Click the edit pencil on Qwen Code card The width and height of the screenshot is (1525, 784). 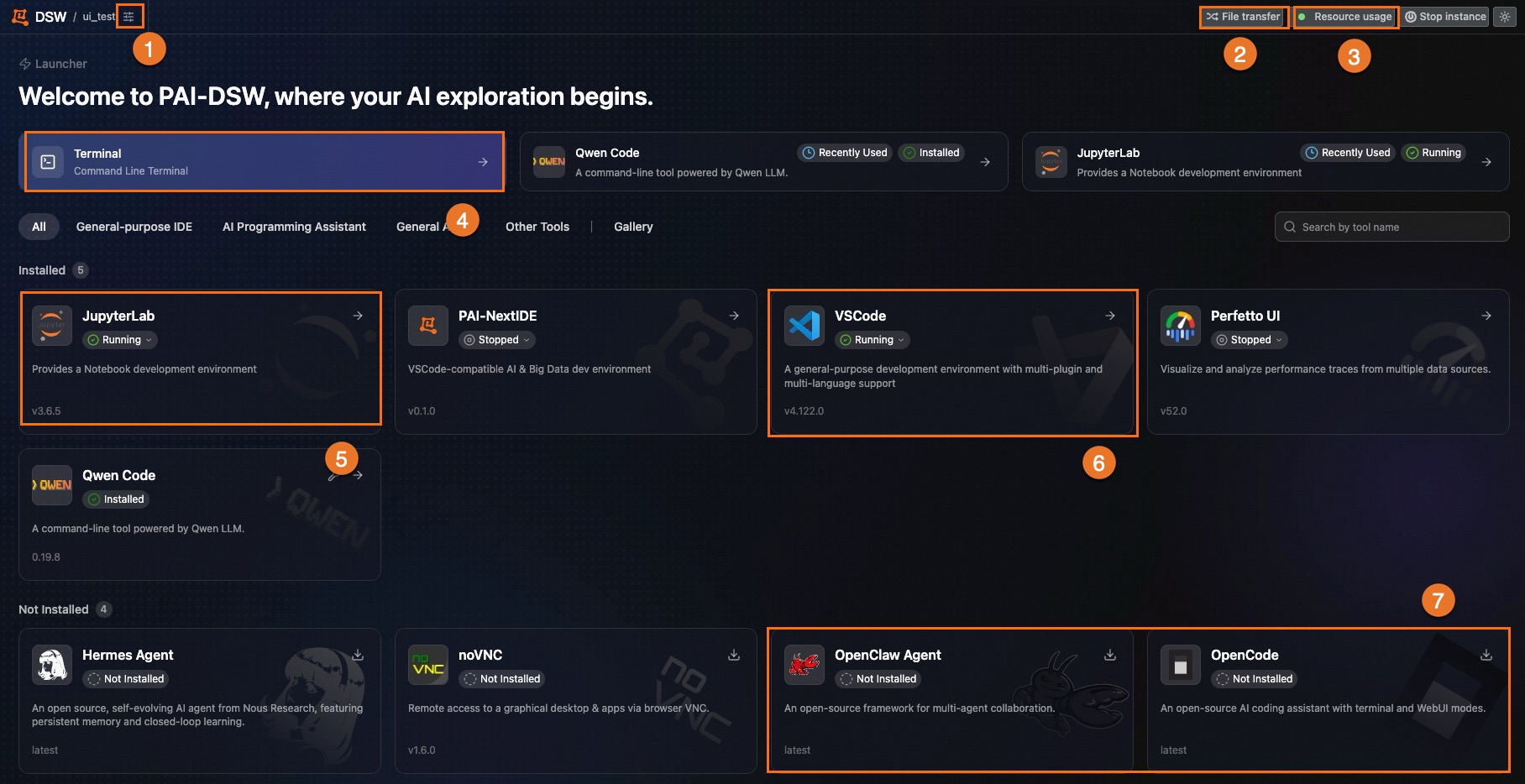tap(333, 476)
